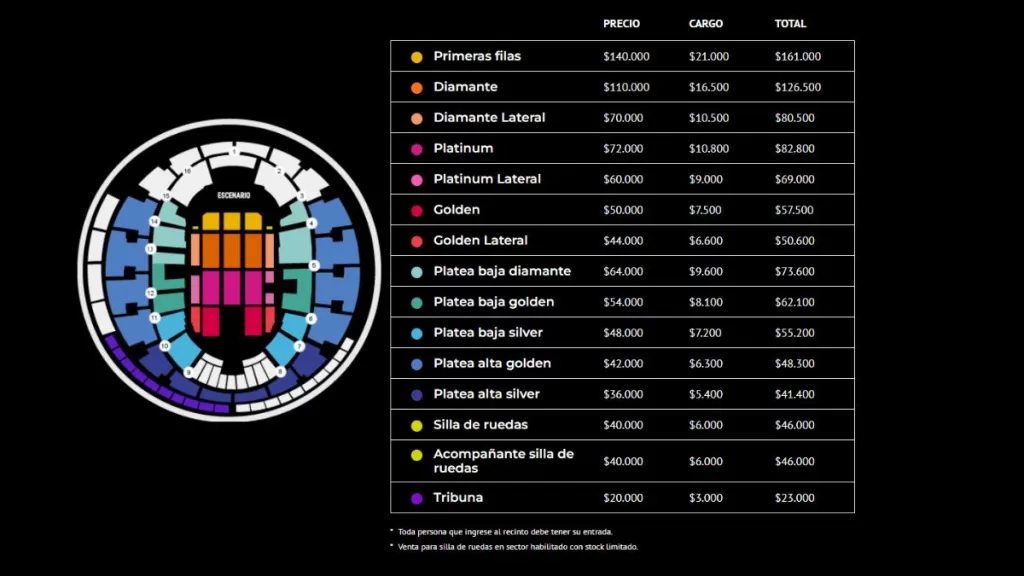The width and height of the screenshot is (1024, 576).
Task: Choose the Platea baja golden label
Action: 493,302
